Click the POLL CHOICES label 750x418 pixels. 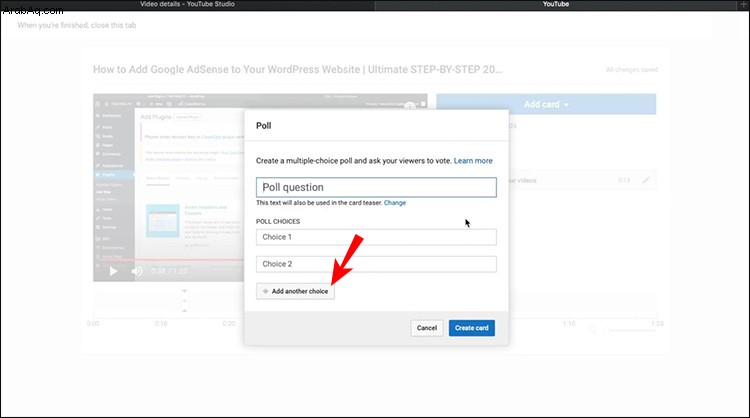tap(278, 221)
